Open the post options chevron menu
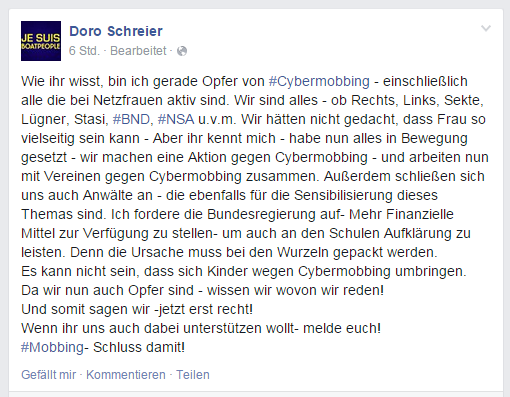 click(486, 29)
